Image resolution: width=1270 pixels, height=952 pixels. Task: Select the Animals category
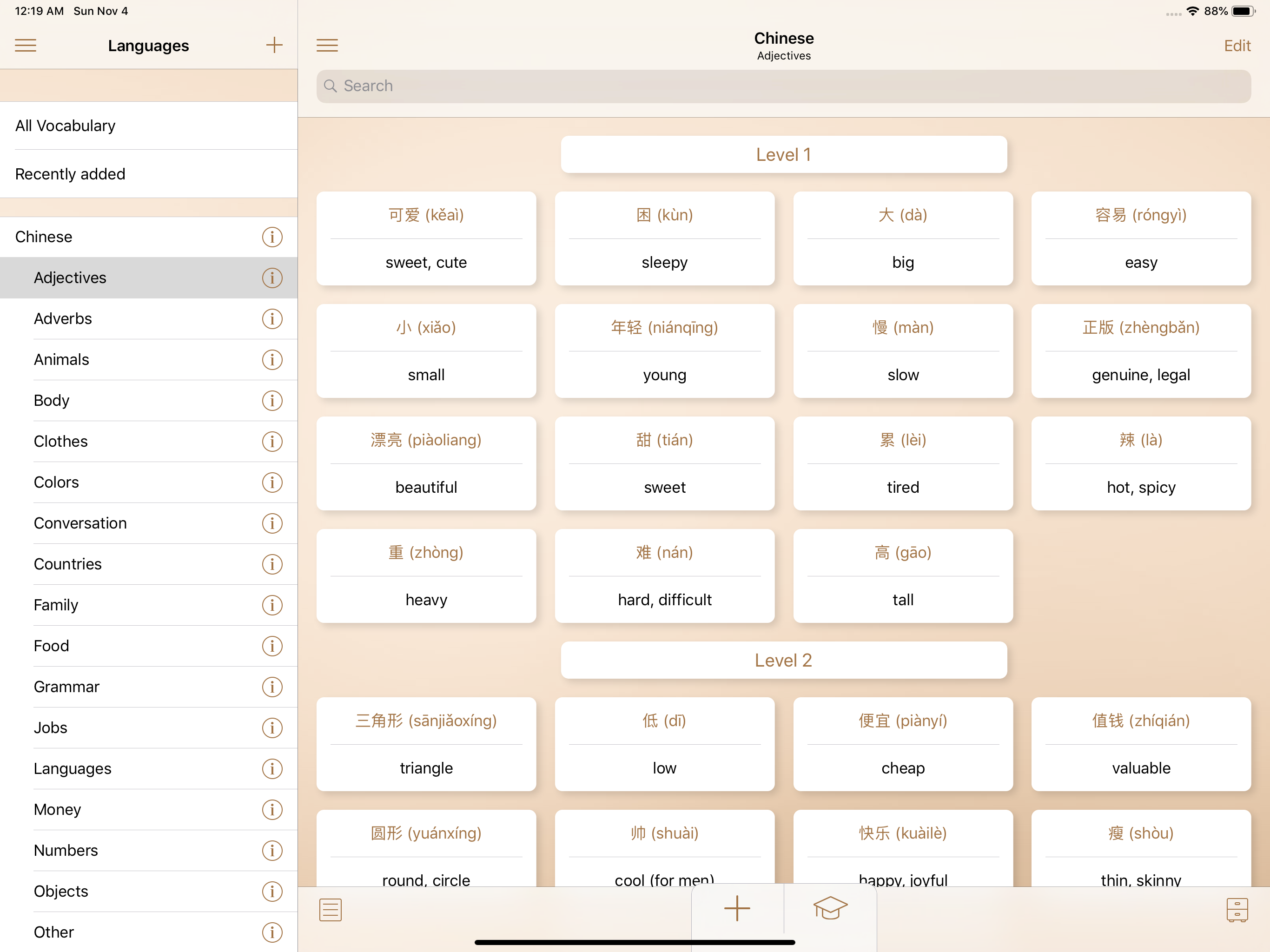click(149, 359)
